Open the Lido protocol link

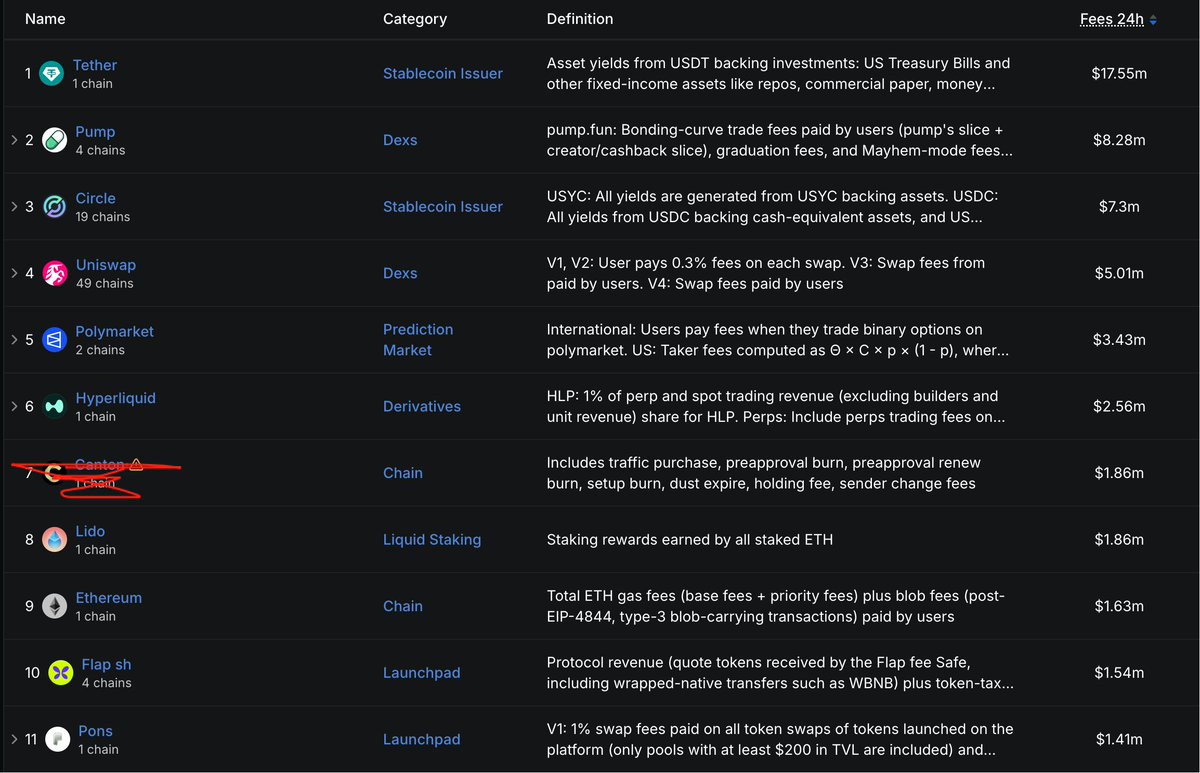pos(90,531)
